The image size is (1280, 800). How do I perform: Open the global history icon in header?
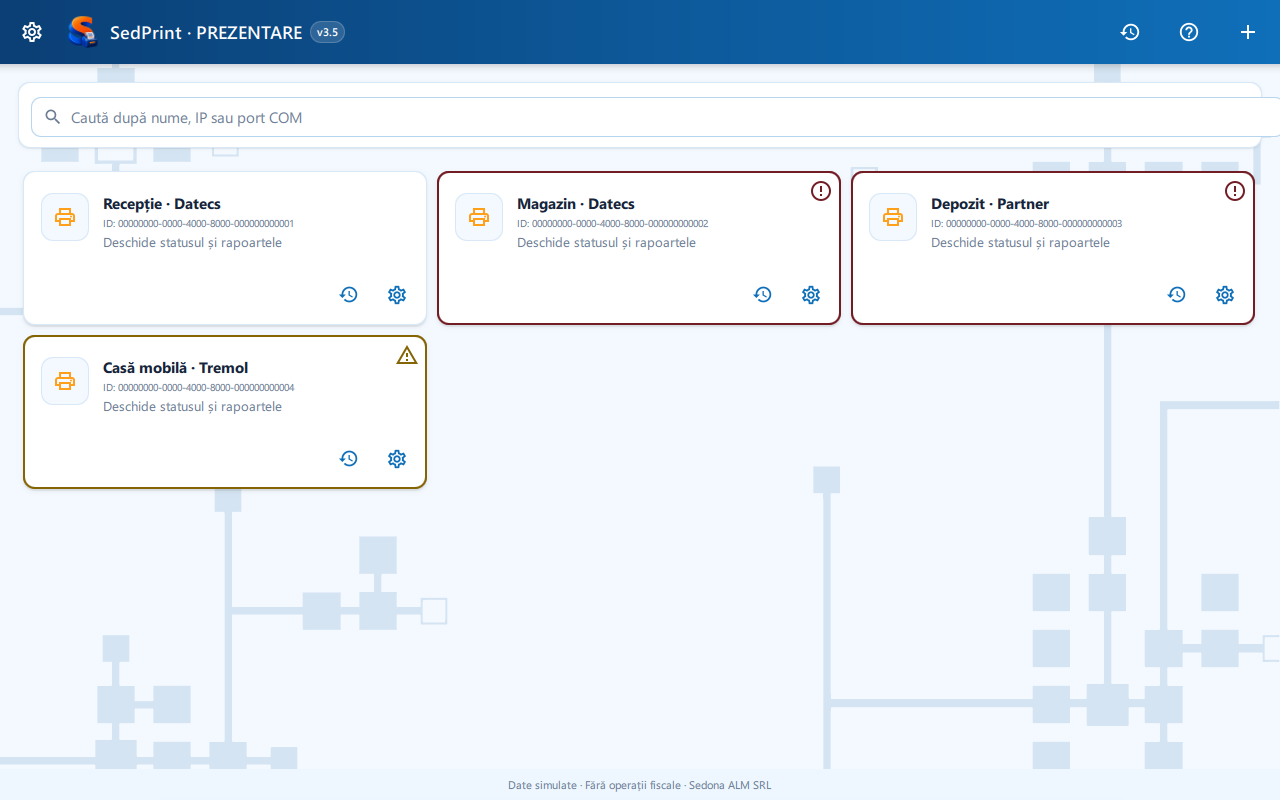[x=1130, y=32]
